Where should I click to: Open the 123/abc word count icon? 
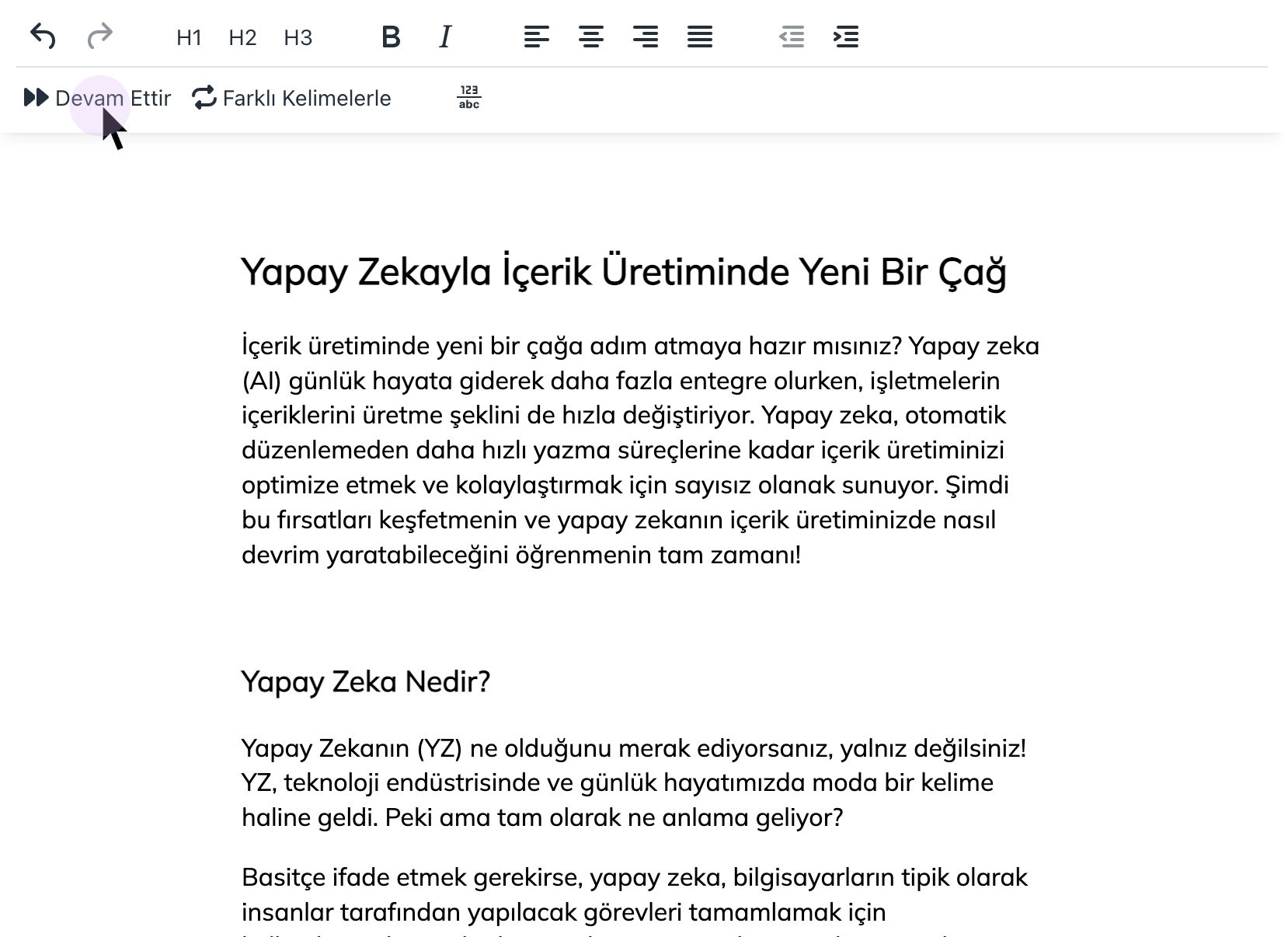(x=469, y=98)
